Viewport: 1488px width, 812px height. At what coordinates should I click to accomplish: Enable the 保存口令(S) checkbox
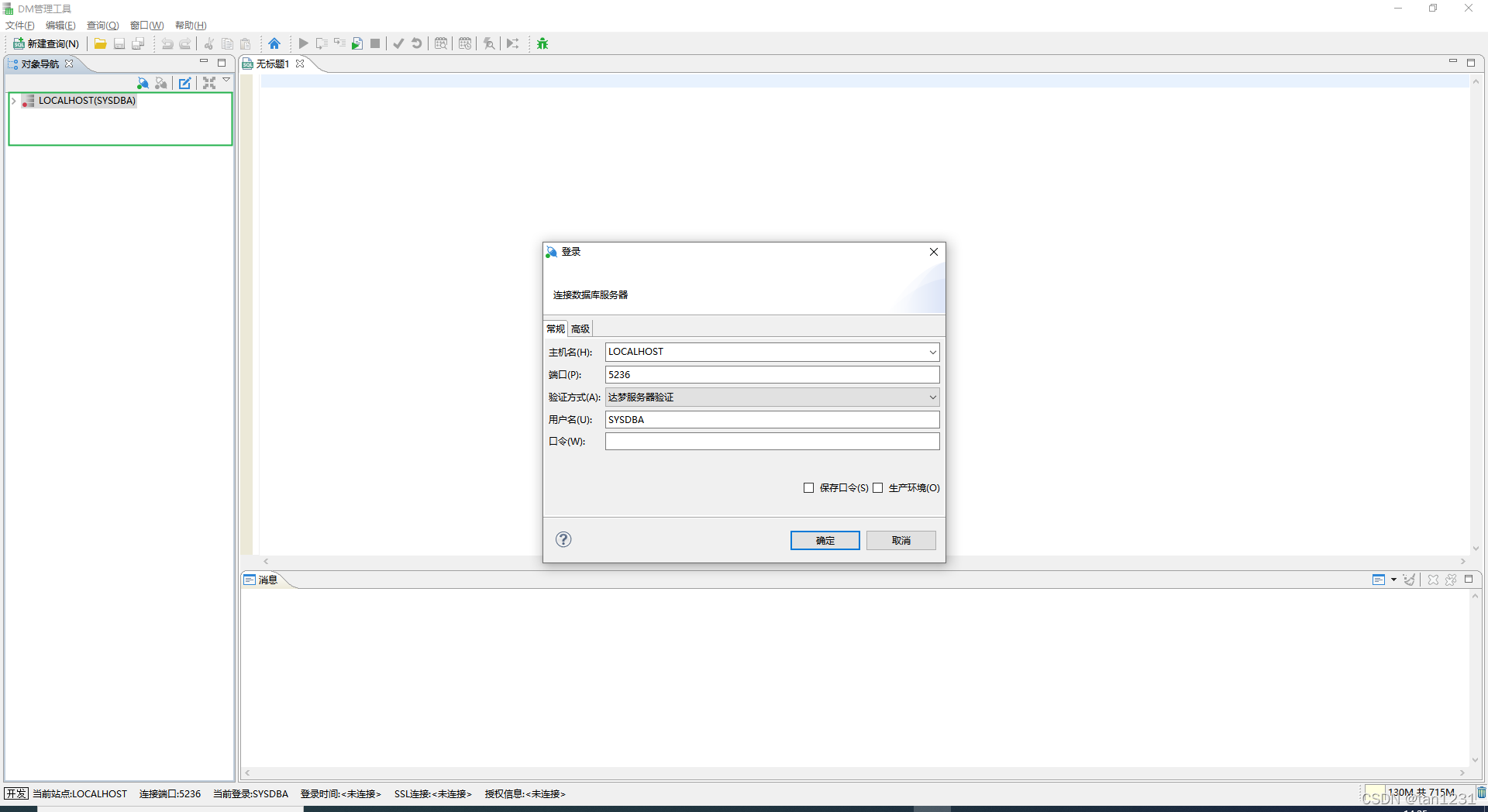pos(808,487)
